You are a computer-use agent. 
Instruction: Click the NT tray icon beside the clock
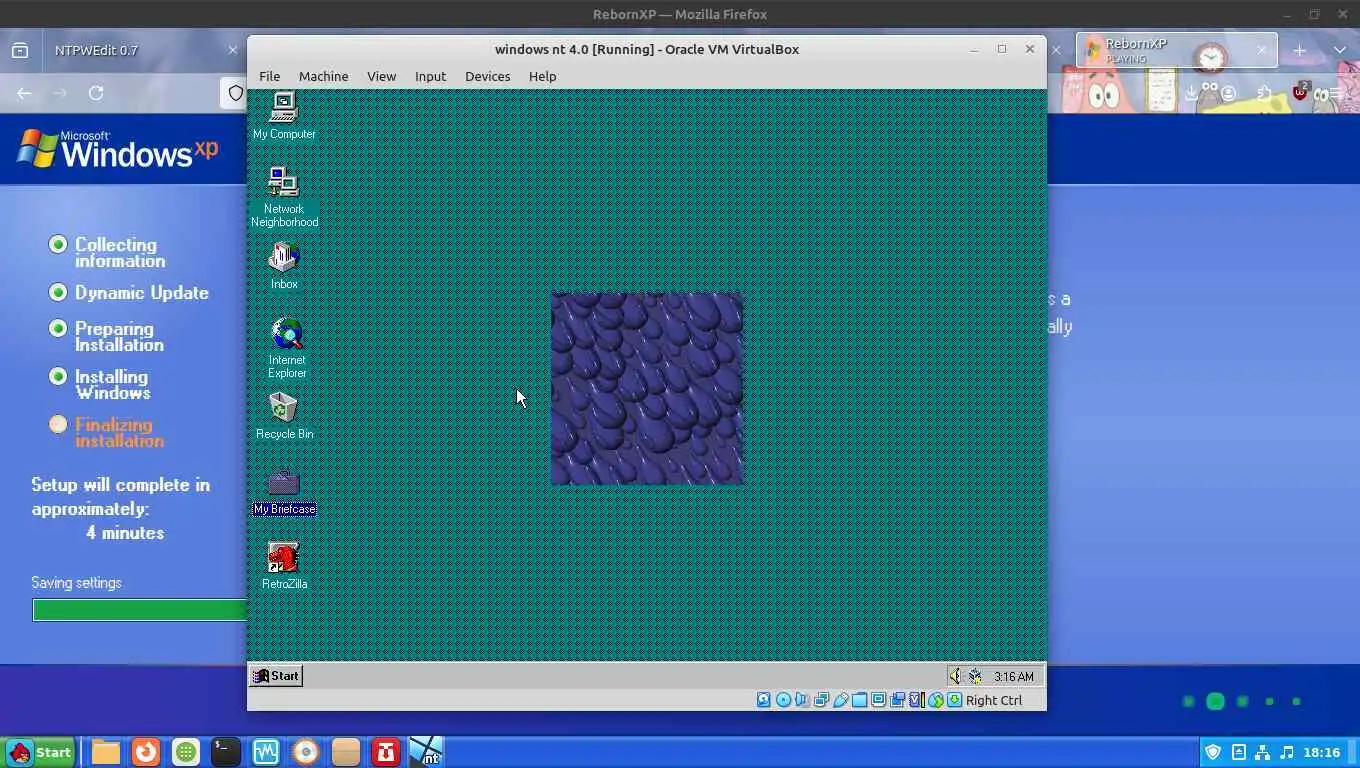[975, 676]
